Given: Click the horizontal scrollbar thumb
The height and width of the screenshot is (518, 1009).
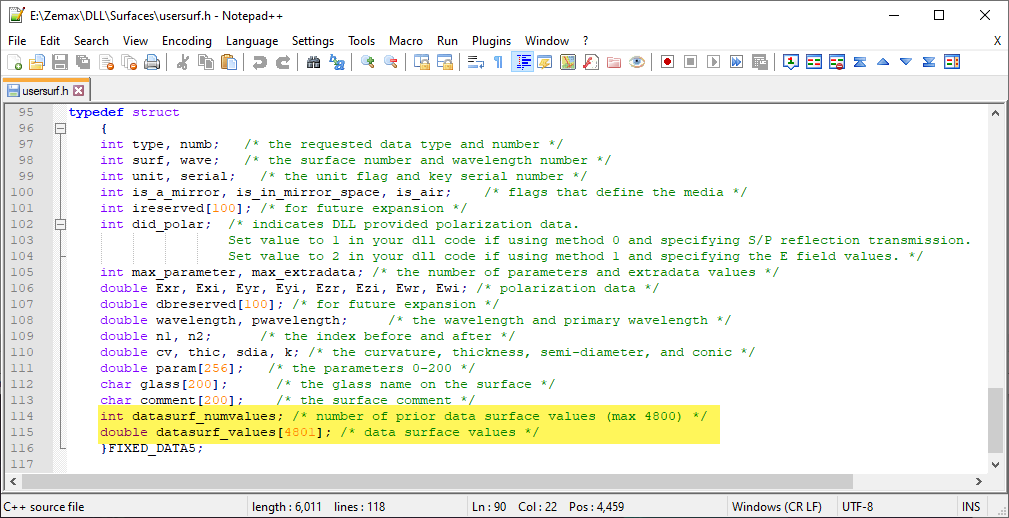Looking at the screenshot, I should point(438,481).
